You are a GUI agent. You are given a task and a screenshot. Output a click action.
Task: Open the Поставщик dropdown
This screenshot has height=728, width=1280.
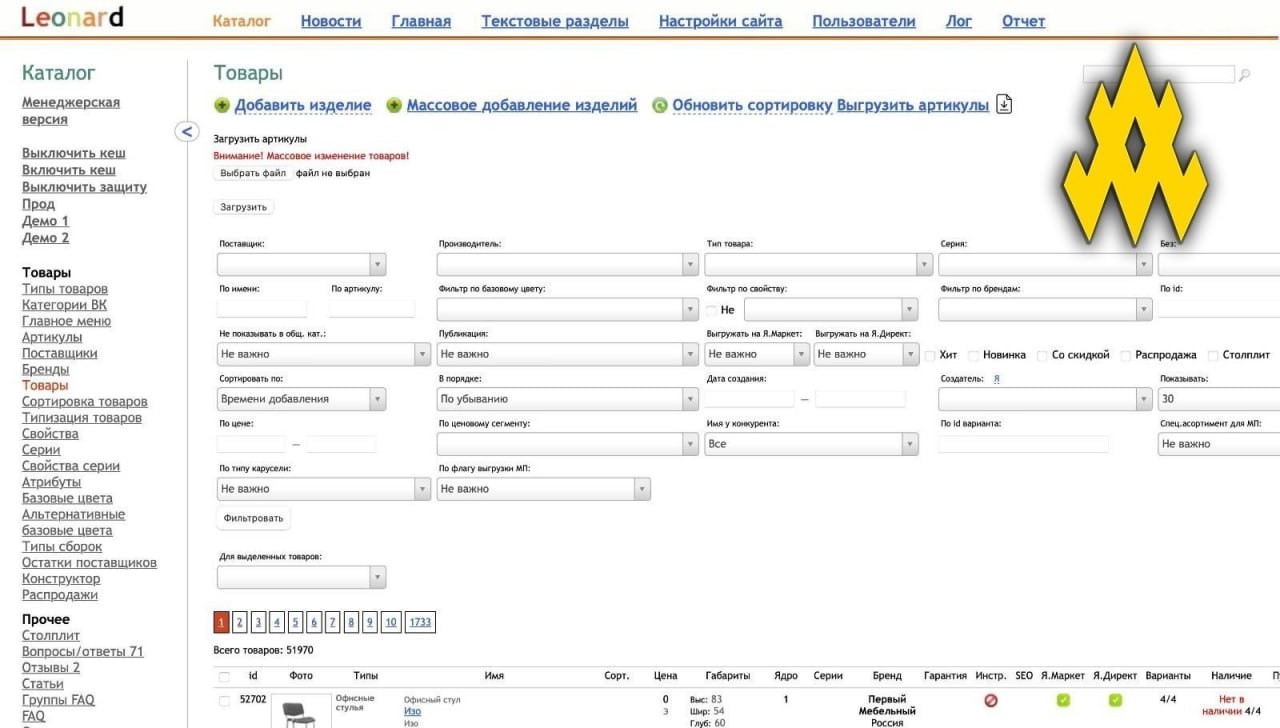[x=301, y=265]
